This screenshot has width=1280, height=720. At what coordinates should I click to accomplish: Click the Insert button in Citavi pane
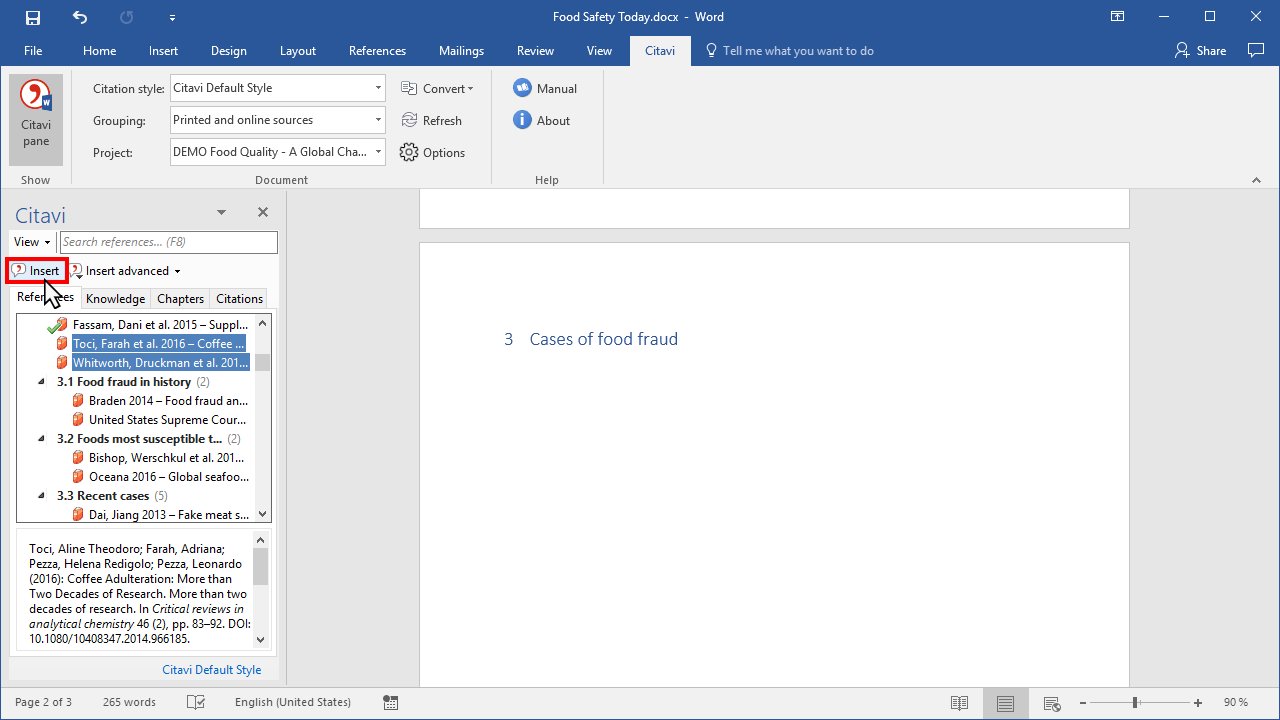coord(36,271)
